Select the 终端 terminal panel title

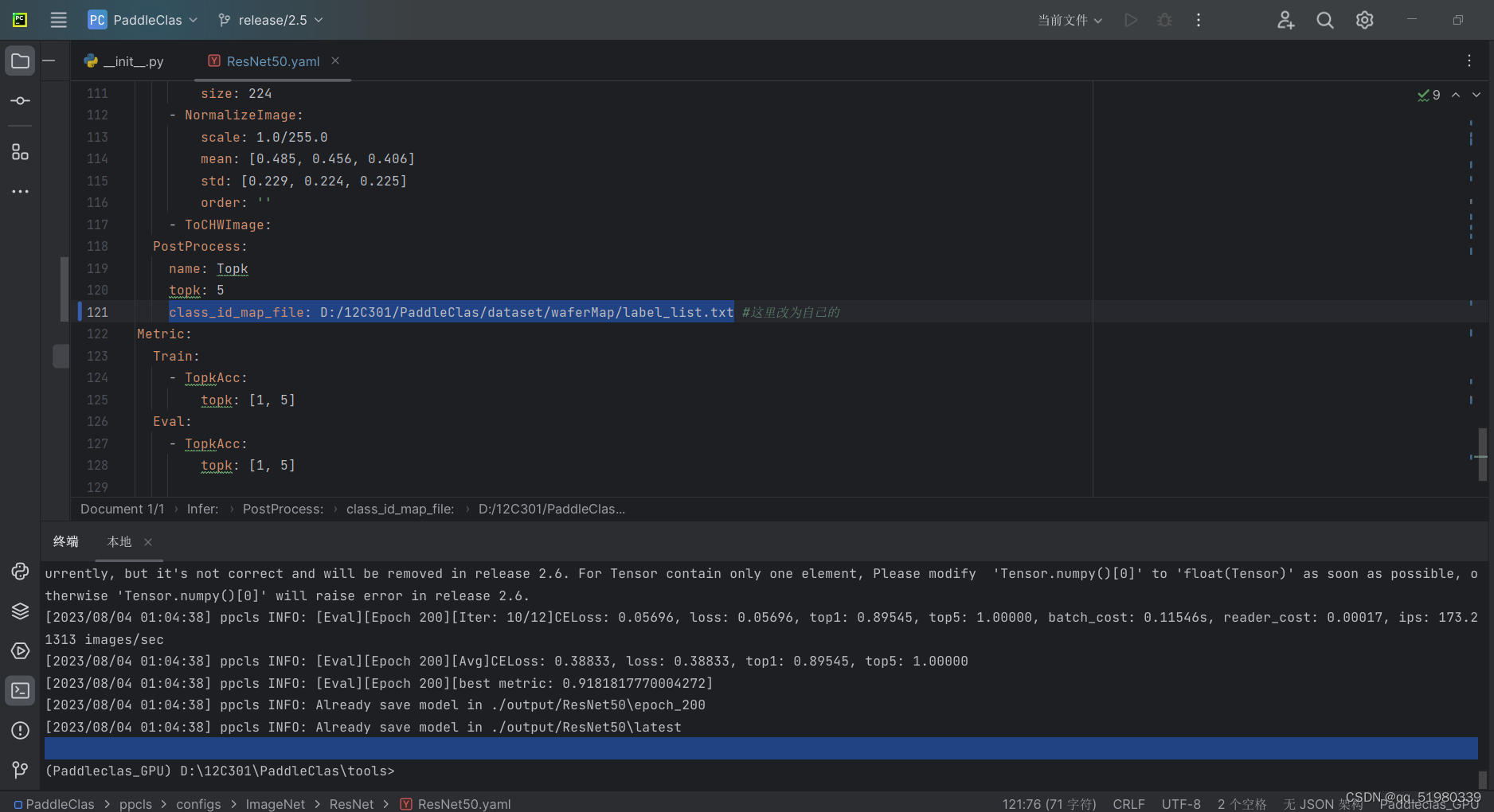(x=66, y=542)
